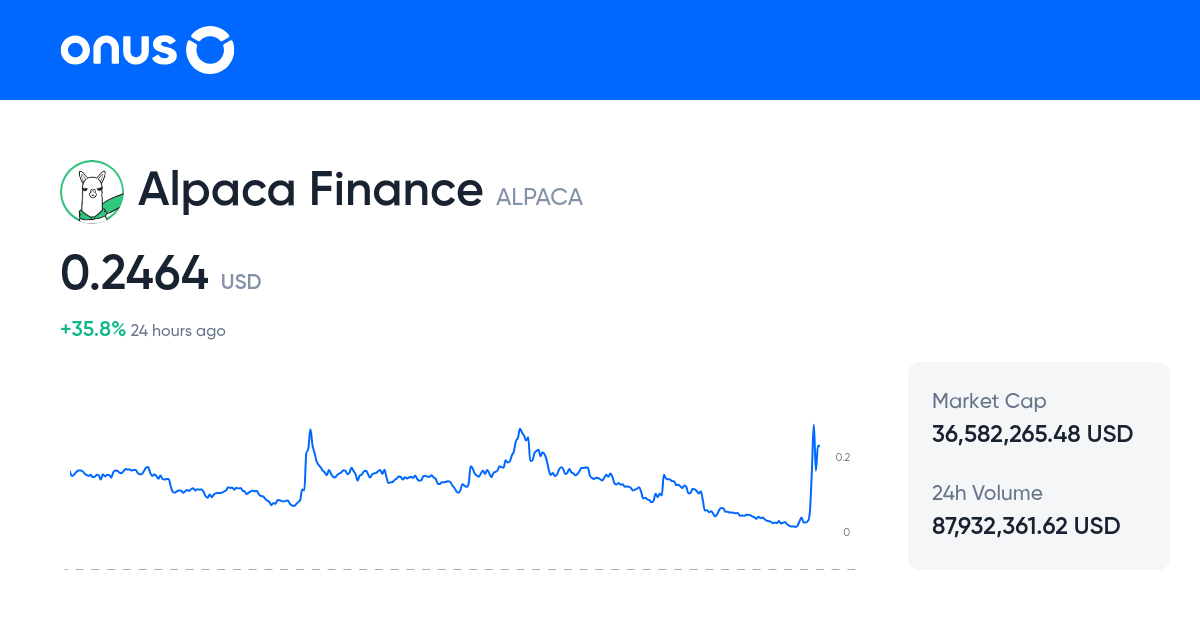1200x630 pixels.
Task: Click the 0.2464 price display
Action: (x=135, y=273)
